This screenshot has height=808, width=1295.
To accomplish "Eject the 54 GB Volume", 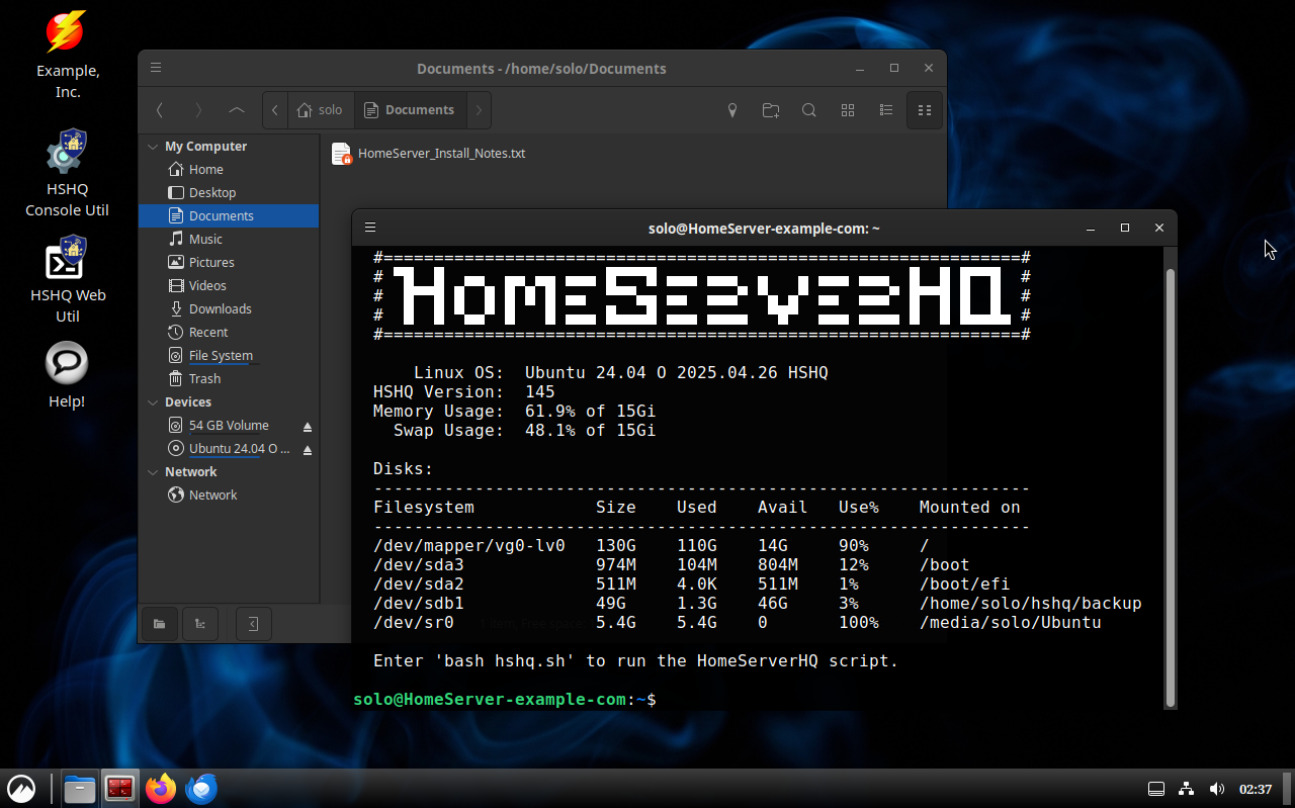I will pos(308,426).
